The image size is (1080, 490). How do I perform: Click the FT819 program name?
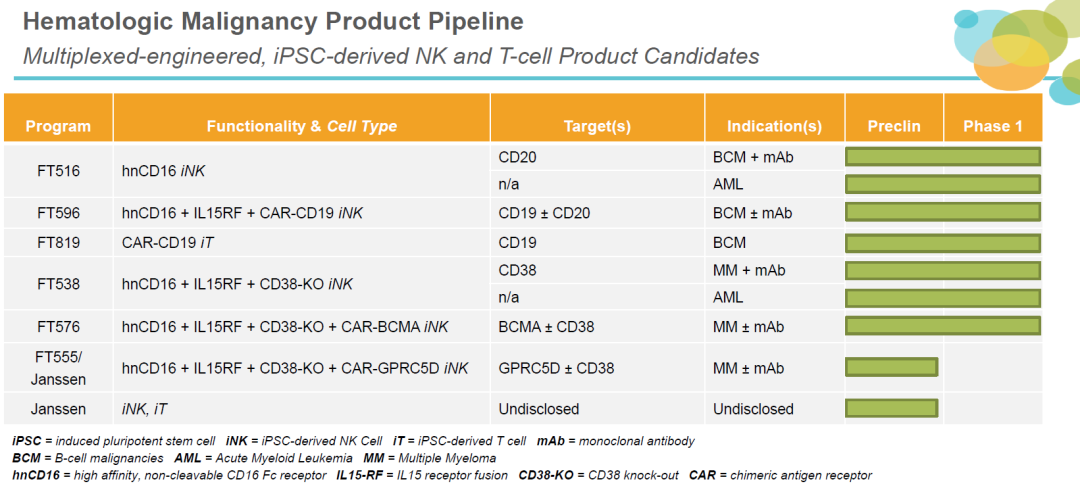tap(58, 242)
